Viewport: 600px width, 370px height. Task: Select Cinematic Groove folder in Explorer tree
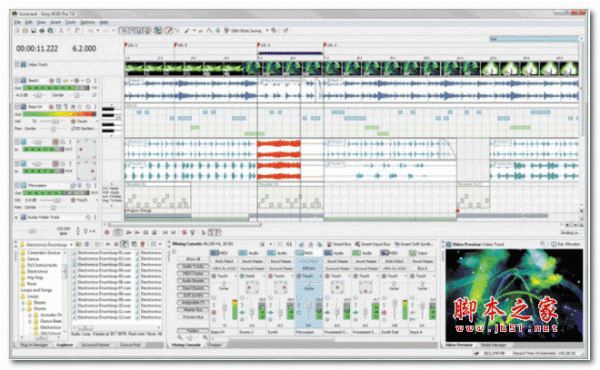pyautogui.click(x=43, y=253)
